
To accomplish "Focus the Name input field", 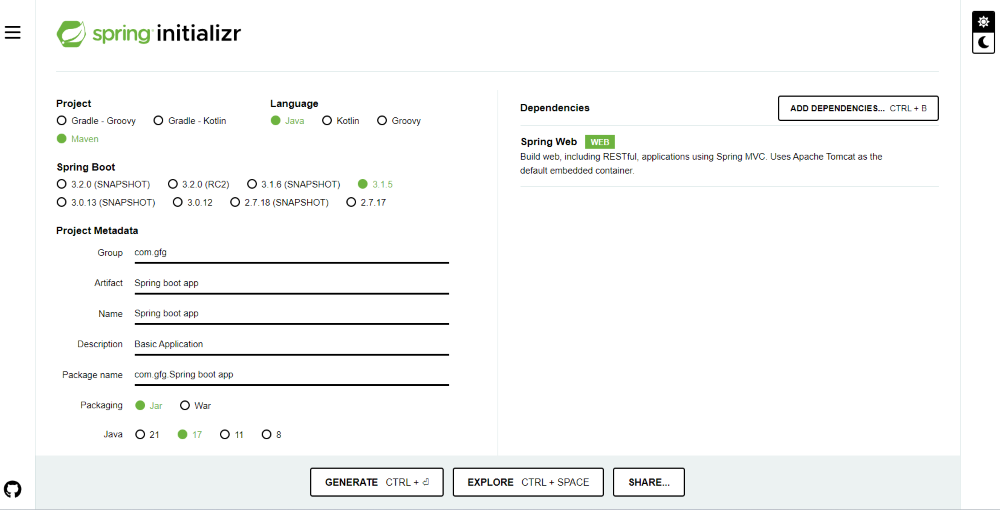I will (291, 314).
